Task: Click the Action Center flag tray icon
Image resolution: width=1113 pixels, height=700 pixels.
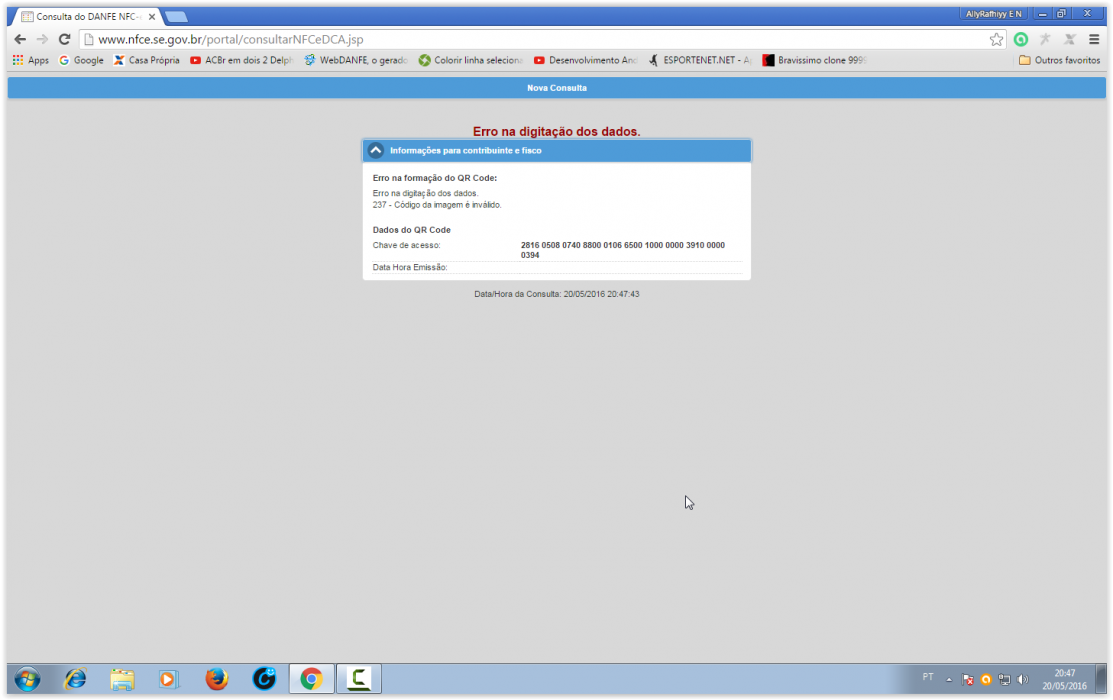Action: (967, 679)
